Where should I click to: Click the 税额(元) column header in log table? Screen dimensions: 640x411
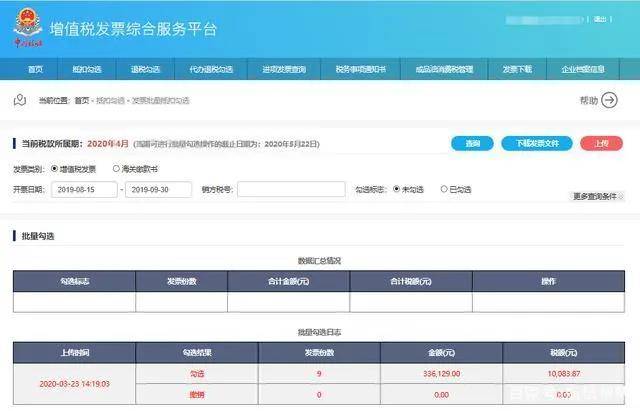(564, 353)
